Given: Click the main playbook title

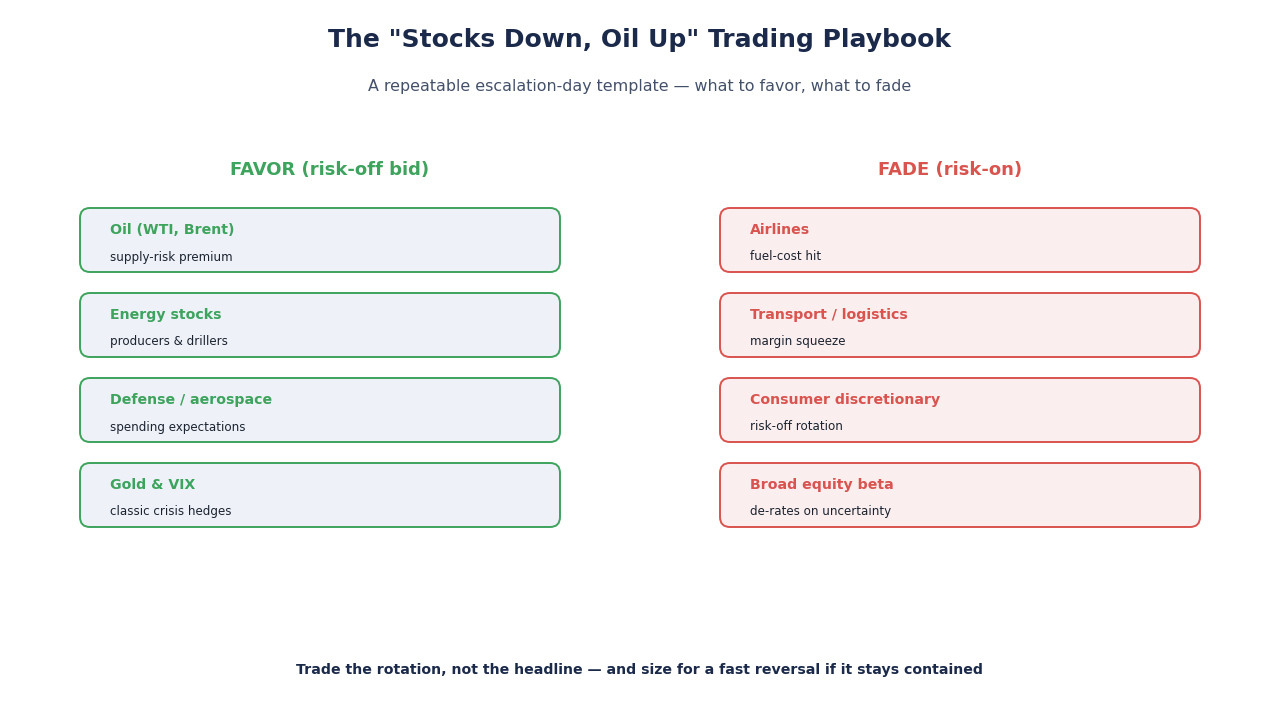Looking at the screenshot, I should (x=639, y=40).
